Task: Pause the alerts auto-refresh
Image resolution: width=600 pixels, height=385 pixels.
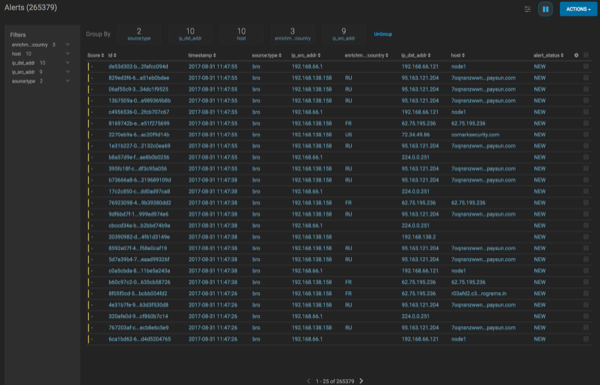Action: 545,9
